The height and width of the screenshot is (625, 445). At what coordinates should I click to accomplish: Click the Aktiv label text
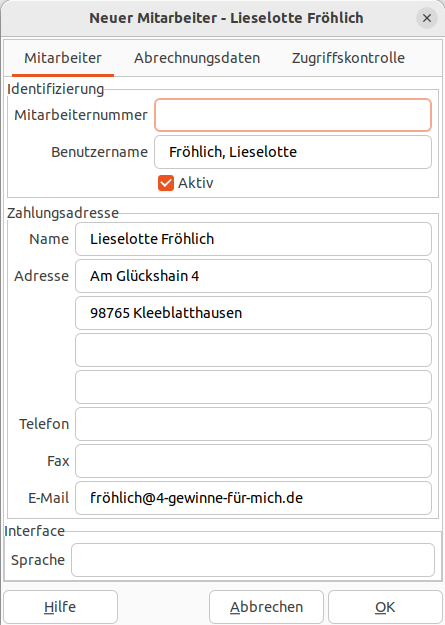[x=195, y=183]
